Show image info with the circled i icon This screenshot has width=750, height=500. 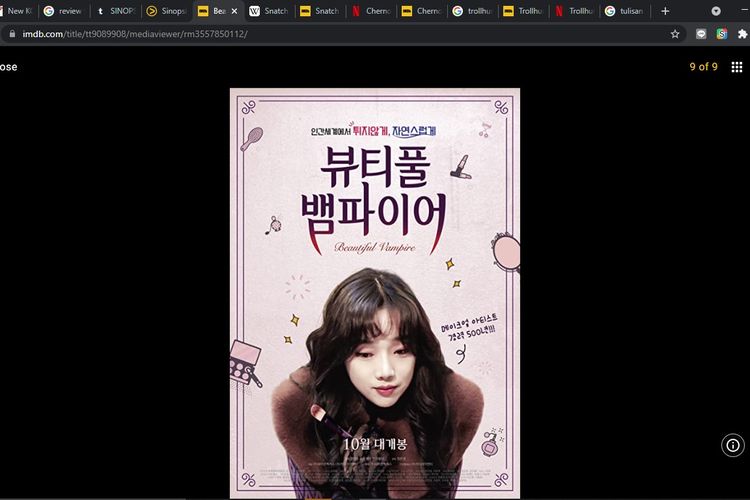733,445
